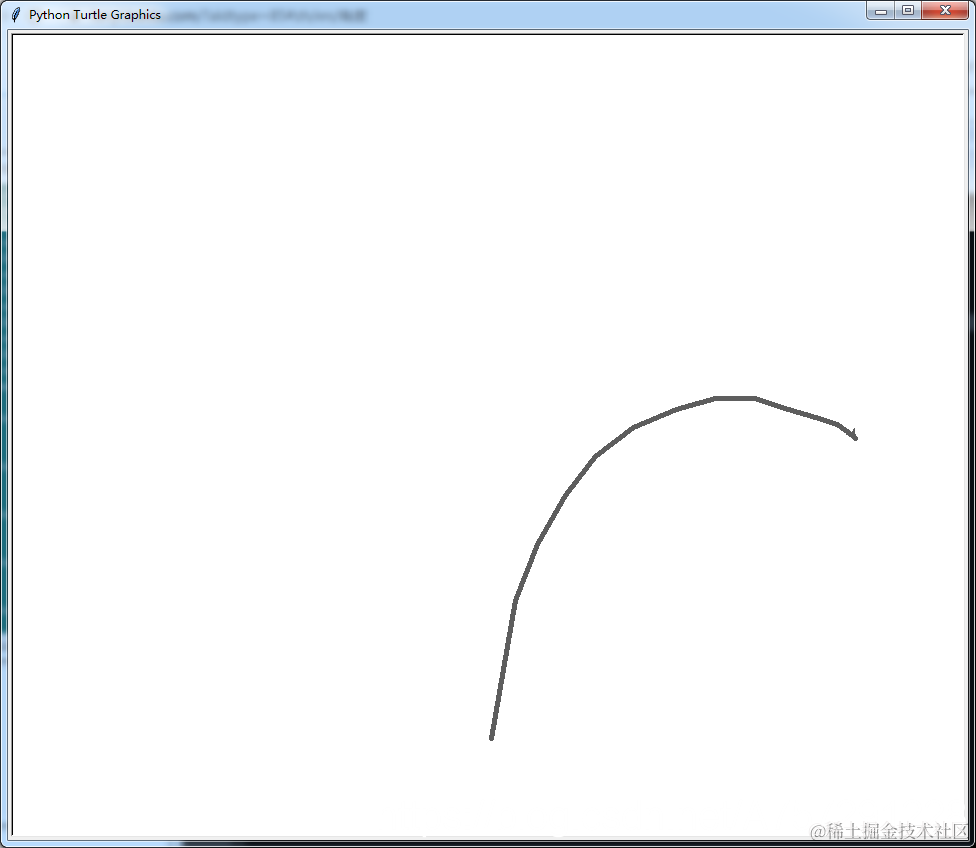Click the turtle arrow cursor at the curve end

coord(853,434)
